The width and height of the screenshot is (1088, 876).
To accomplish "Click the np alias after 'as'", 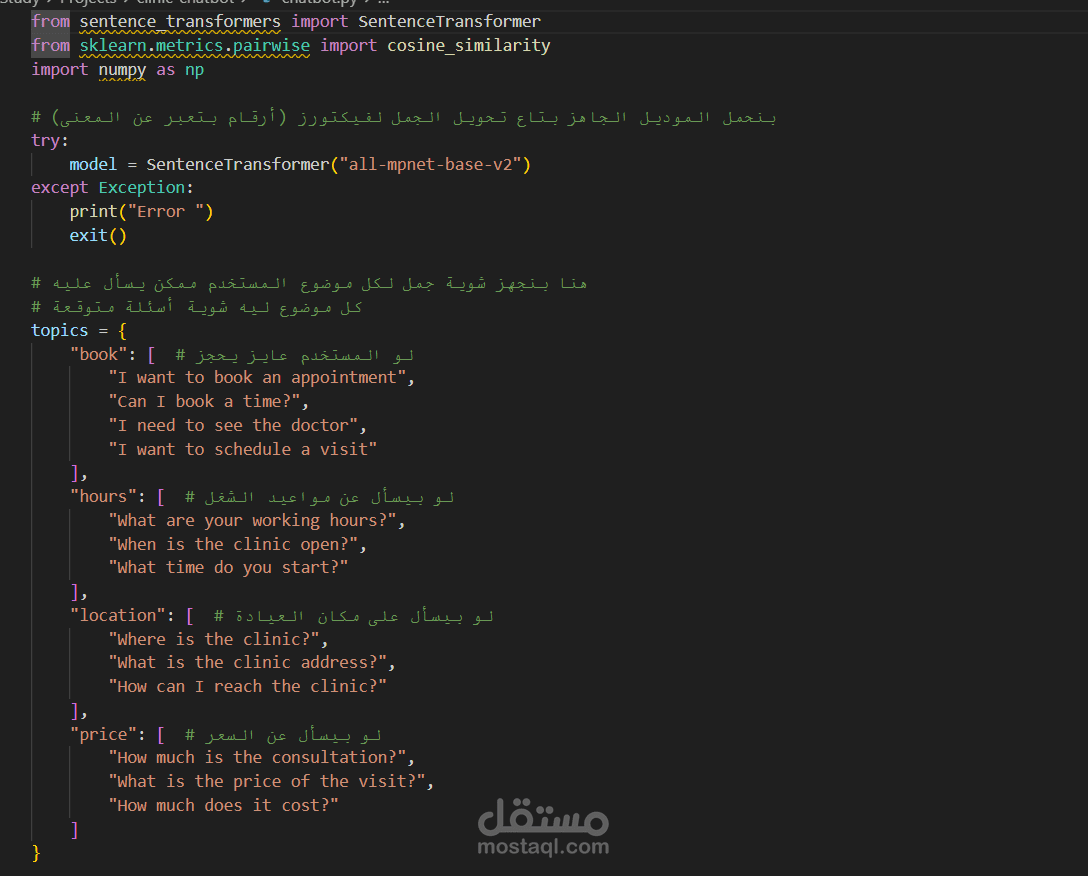I will tap(194, 70).
